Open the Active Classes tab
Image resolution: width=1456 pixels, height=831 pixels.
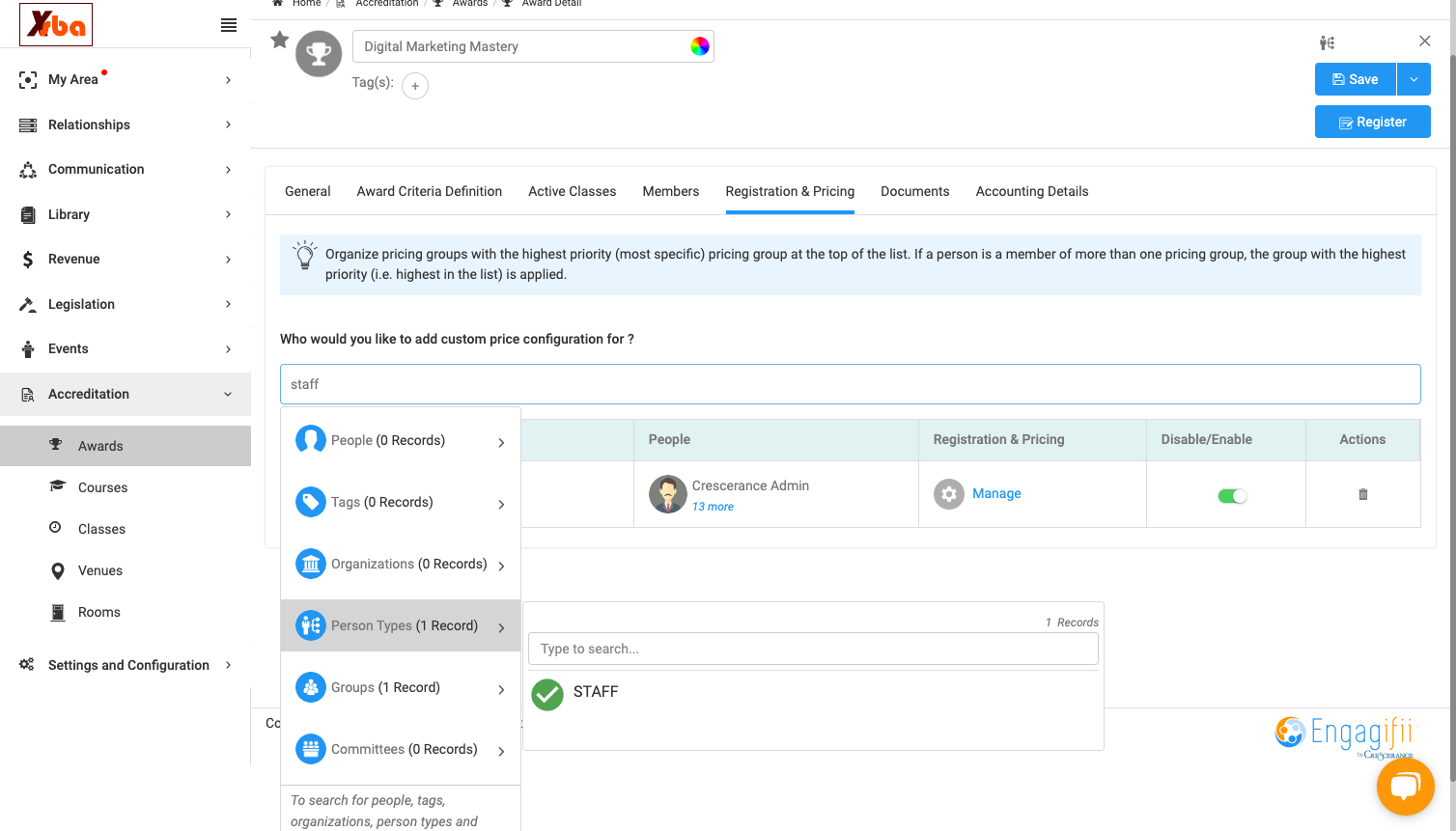point(572,191)
